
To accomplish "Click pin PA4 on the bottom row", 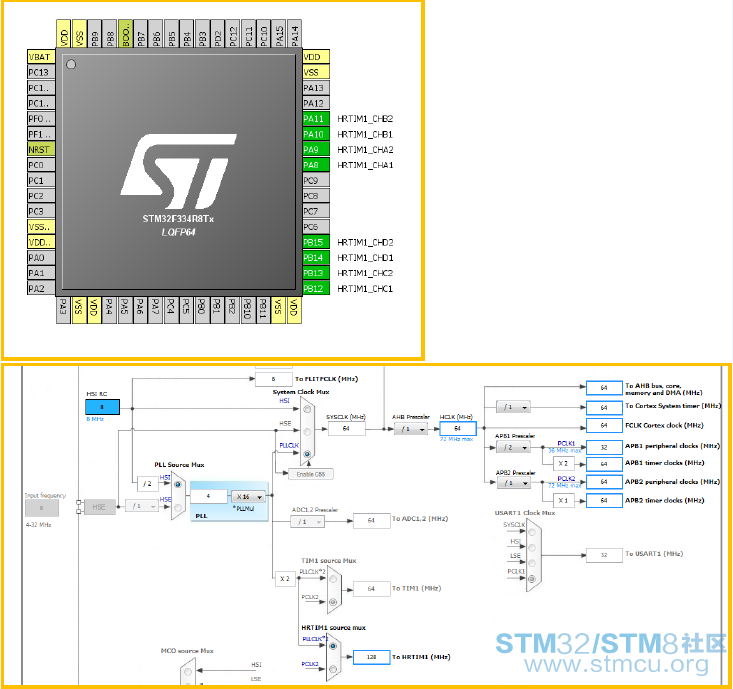I will tap(109, 310).
